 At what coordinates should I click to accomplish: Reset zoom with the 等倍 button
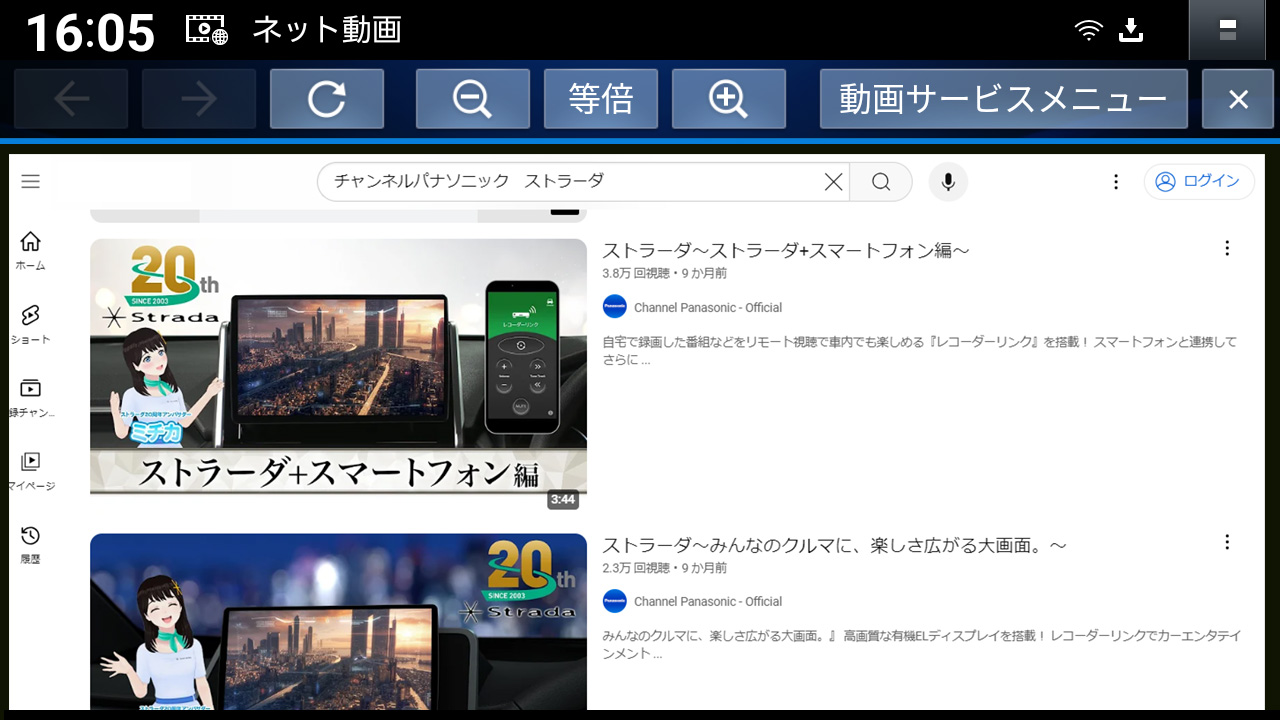tap(601, 99)
